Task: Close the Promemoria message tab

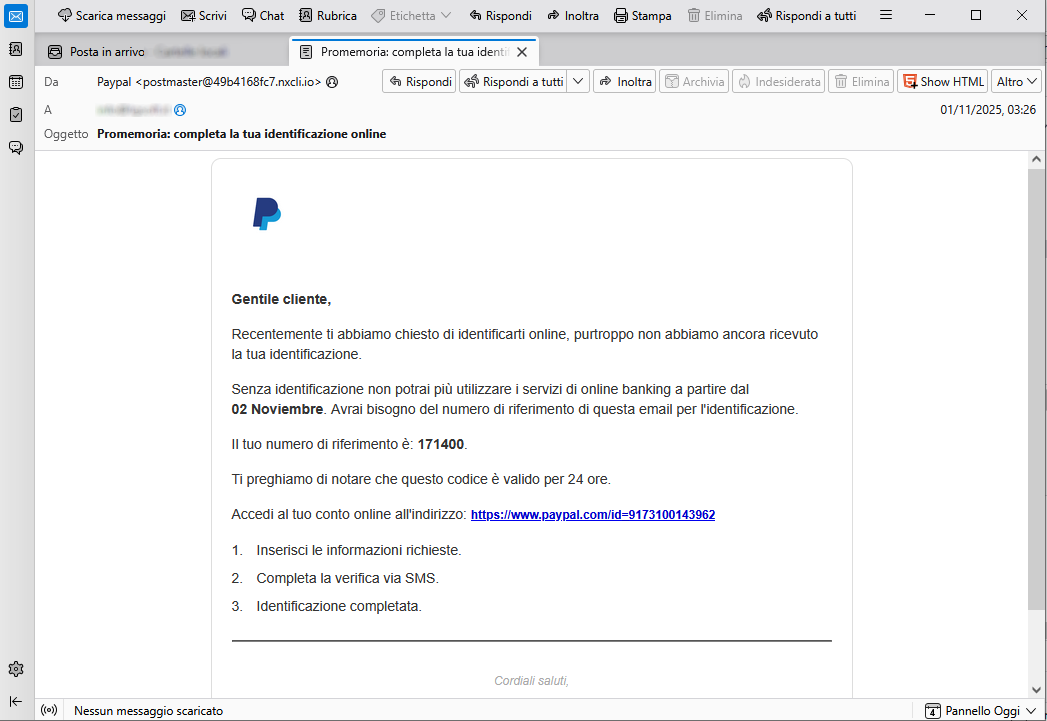Action: [x=521, y=52]
